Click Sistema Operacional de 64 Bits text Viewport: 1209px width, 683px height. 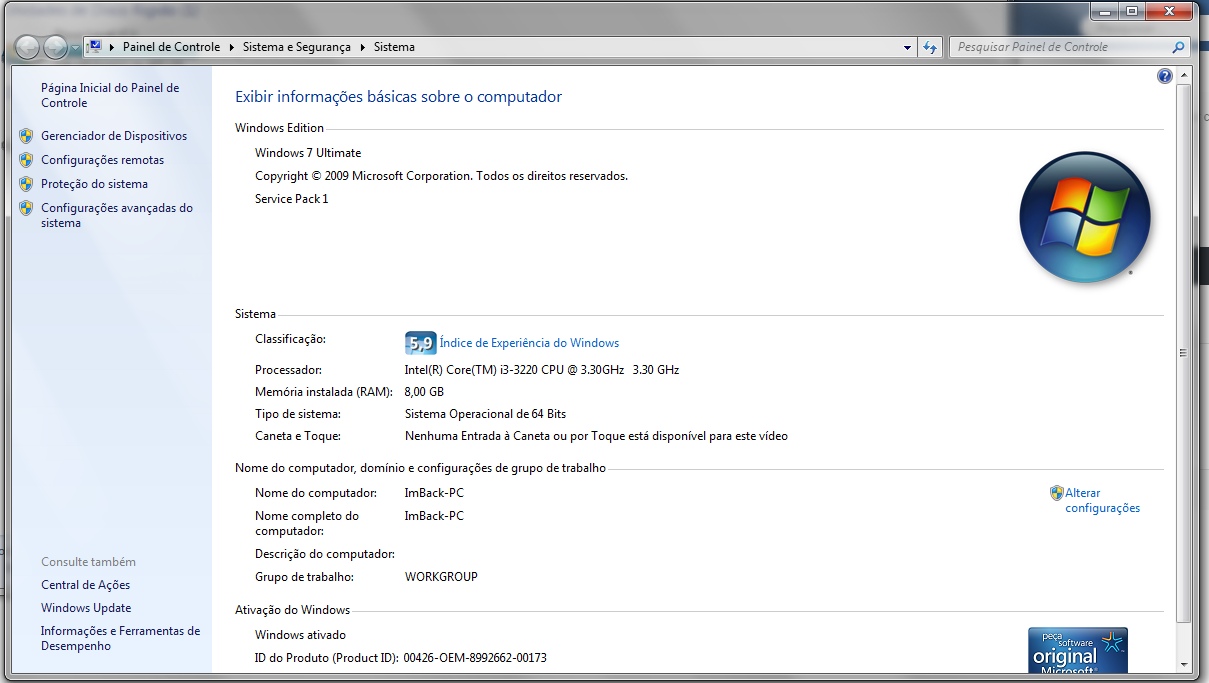coord(485,414)
